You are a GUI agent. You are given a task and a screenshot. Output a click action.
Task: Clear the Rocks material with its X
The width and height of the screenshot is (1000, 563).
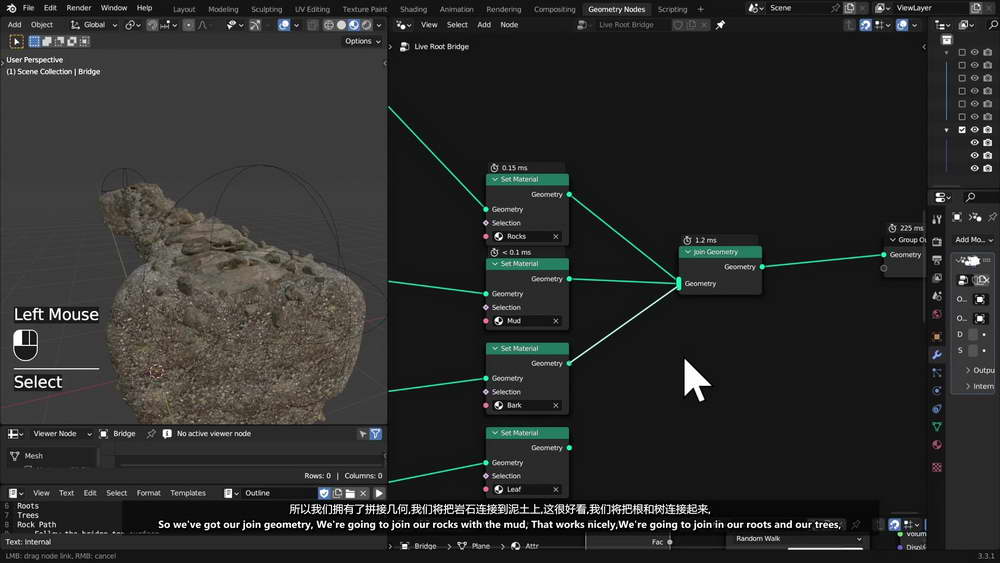click(x=555, y=237)
